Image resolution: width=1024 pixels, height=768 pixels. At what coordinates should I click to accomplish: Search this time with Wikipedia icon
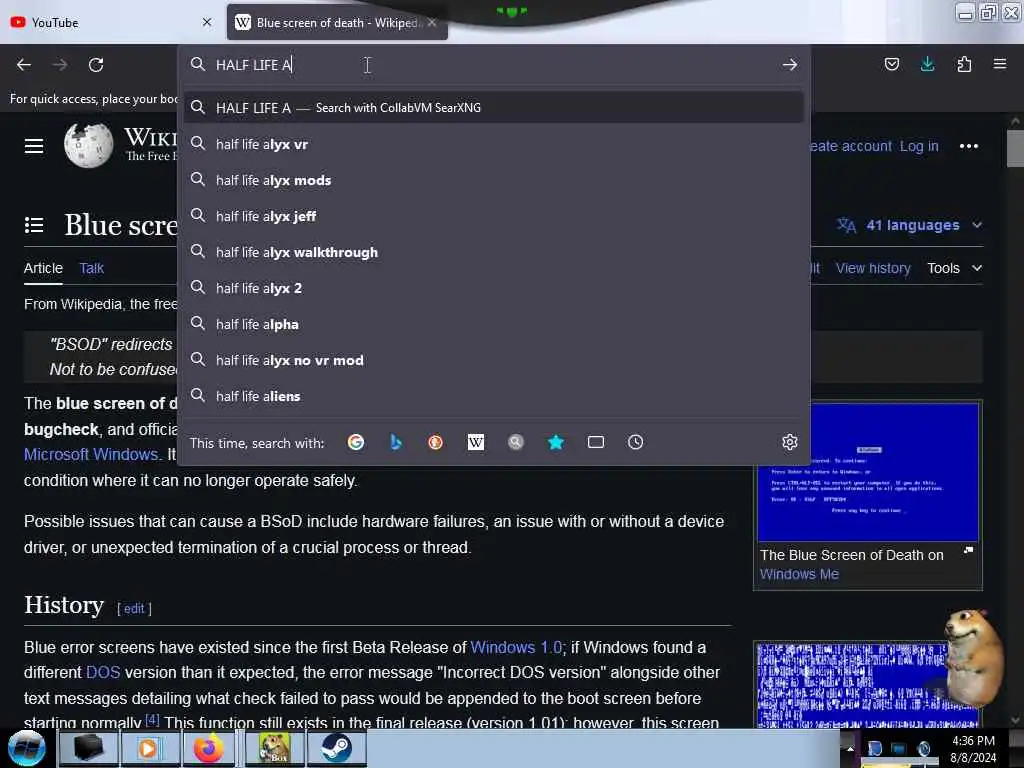click(475, 442)
